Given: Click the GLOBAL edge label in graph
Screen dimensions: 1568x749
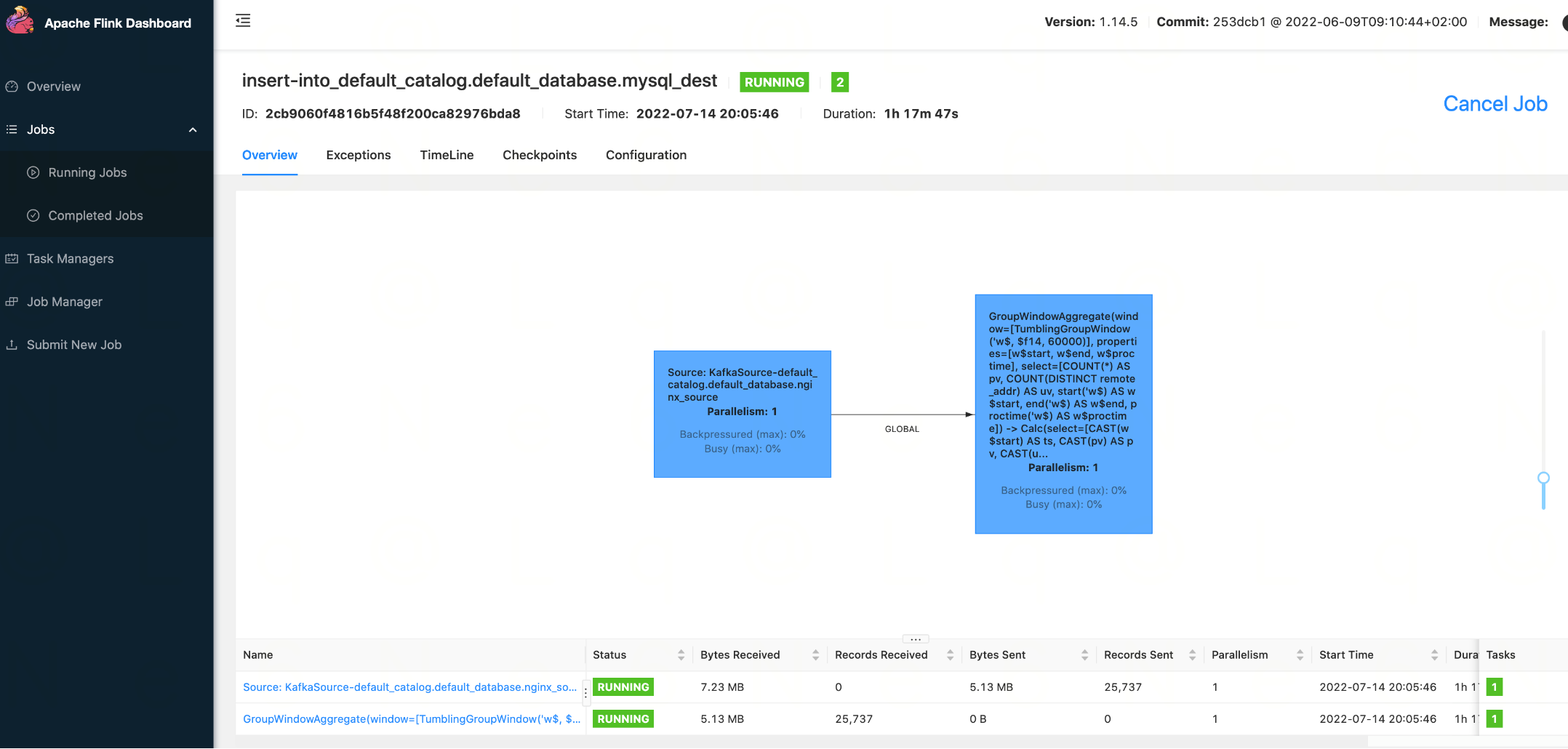Looking at the screenshot, I should point(902,429).
